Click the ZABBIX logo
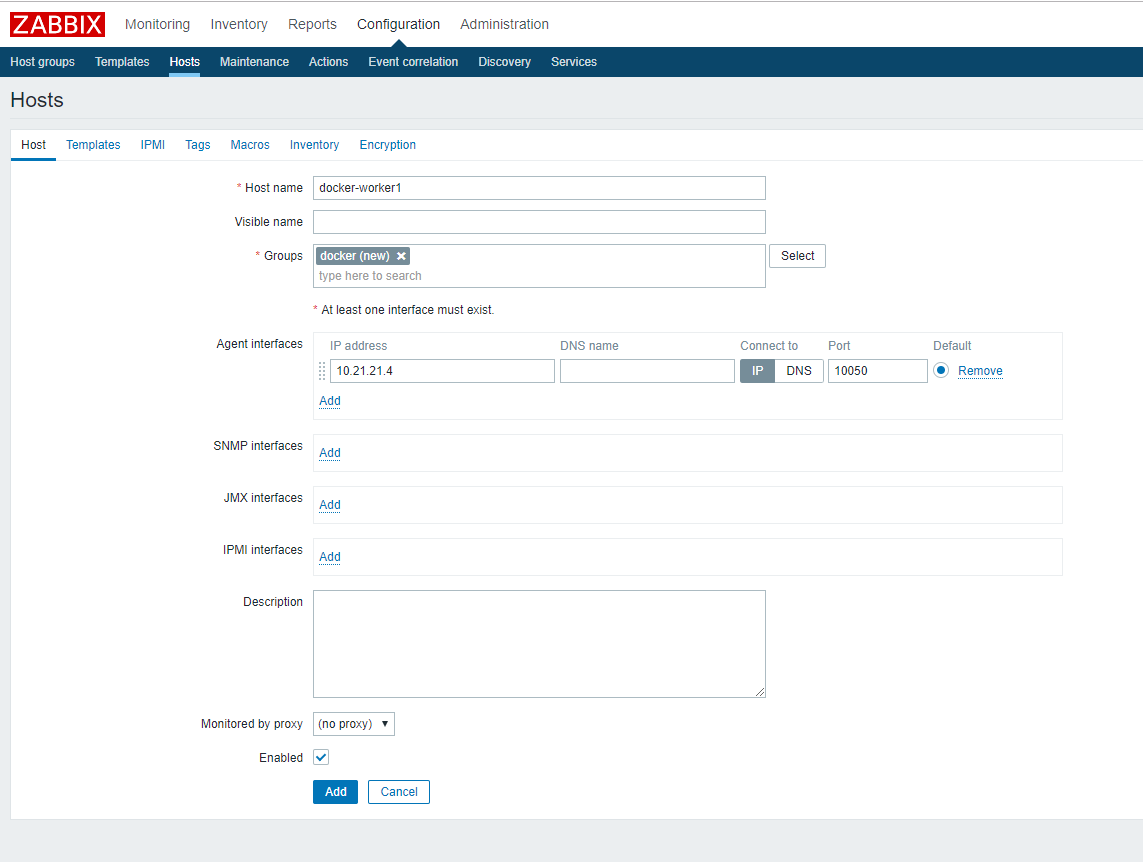The width and height of the screenshot is (1143, 862). [x=57, y=24]
